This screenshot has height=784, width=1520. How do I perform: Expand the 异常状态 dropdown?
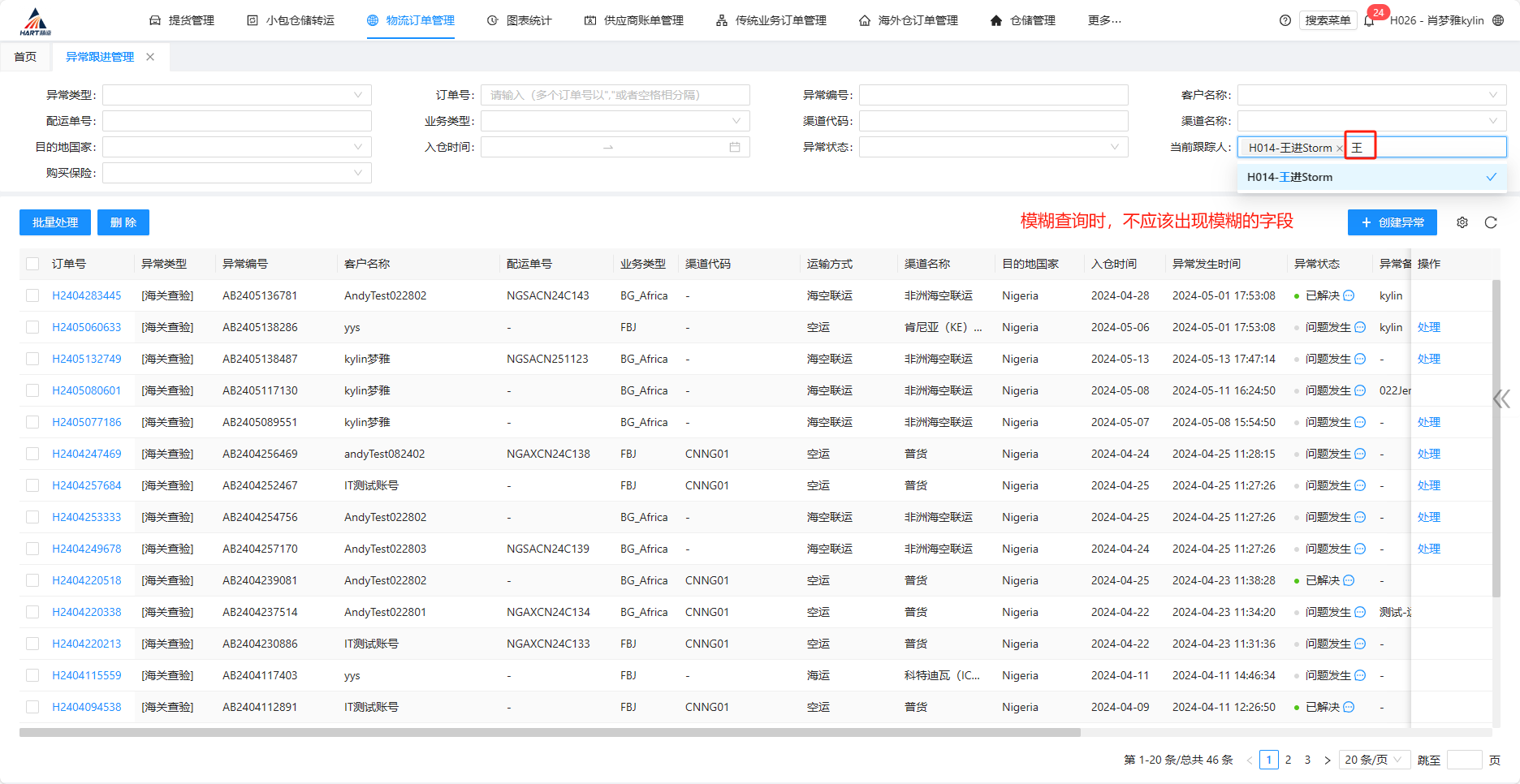993,147
